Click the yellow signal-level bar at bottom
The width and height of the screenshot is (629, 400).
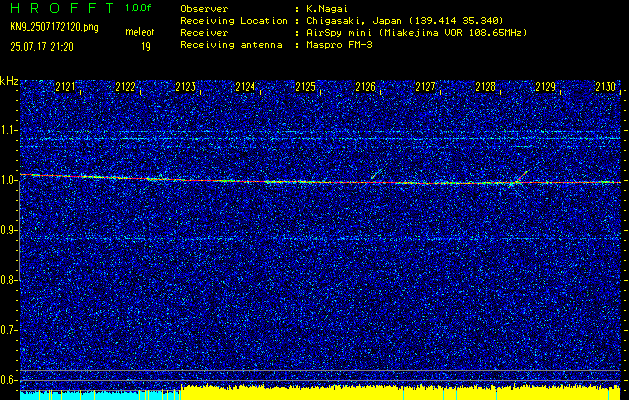pyautogui.click(x=400, y=392)
